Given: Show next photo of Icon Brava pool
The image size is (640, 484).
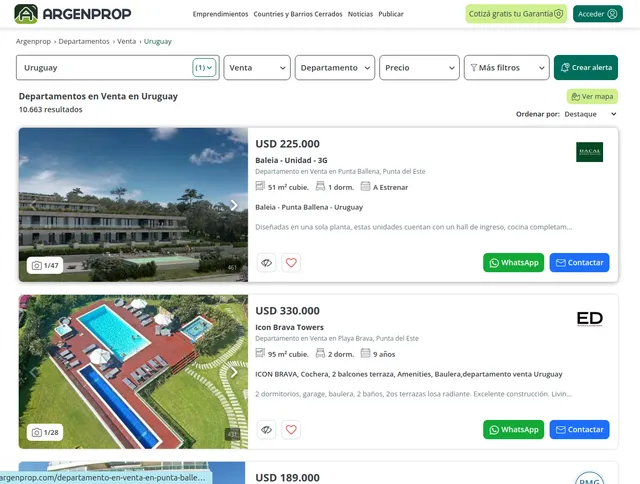Looking at the screenshot, I should tap(234, 372).
